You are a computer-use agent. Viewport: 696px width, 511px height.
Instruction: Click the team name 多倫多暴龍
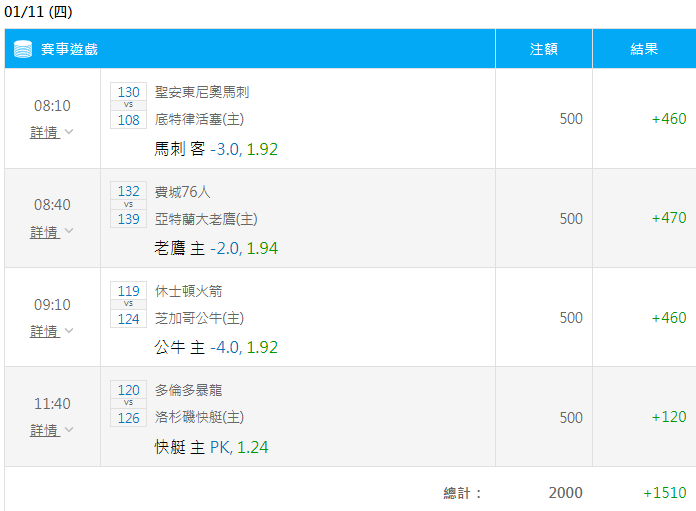188,390
